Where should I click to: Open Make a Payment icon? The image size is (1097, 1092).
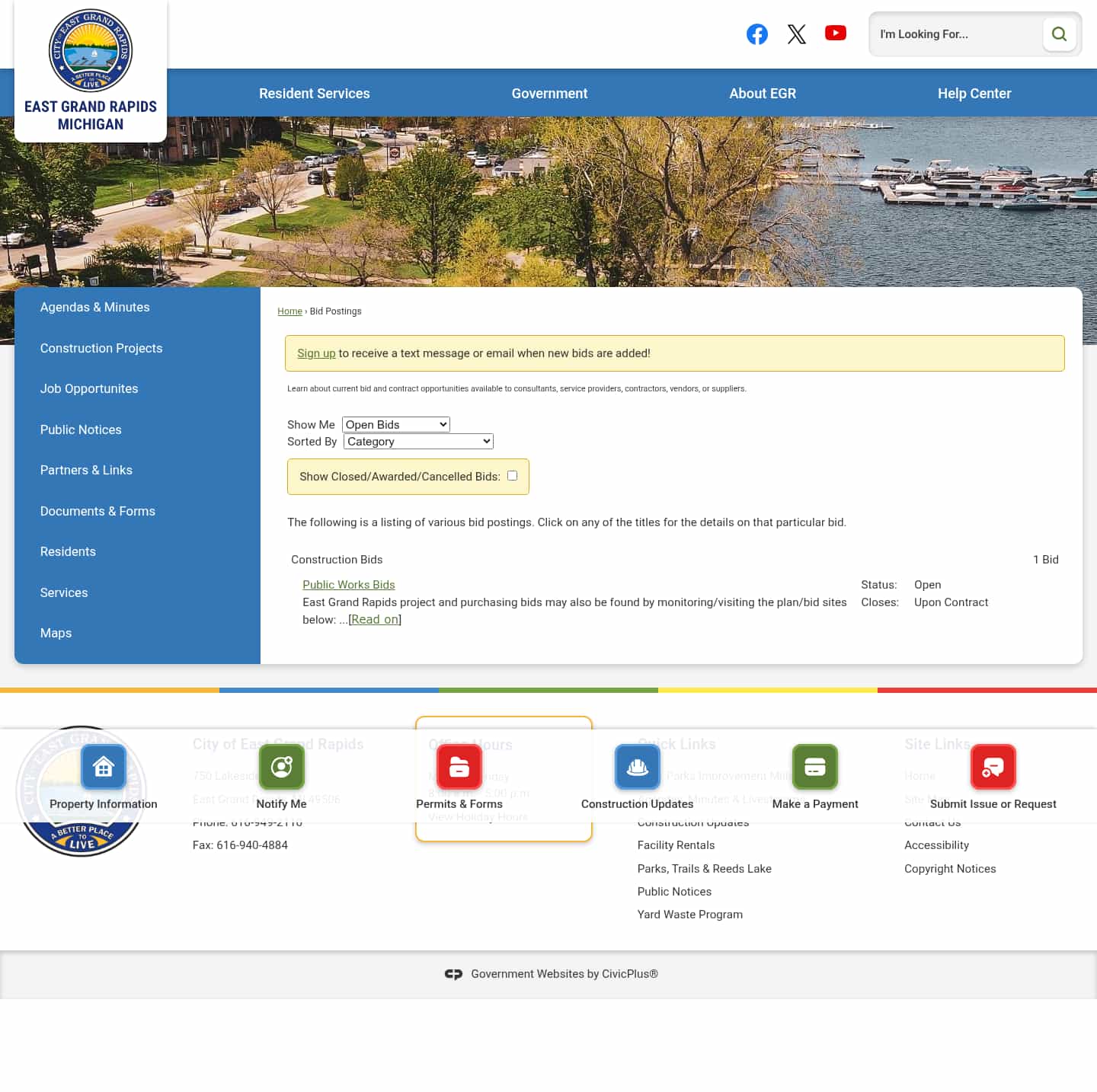pyautogui.click(x=815, y=767)
